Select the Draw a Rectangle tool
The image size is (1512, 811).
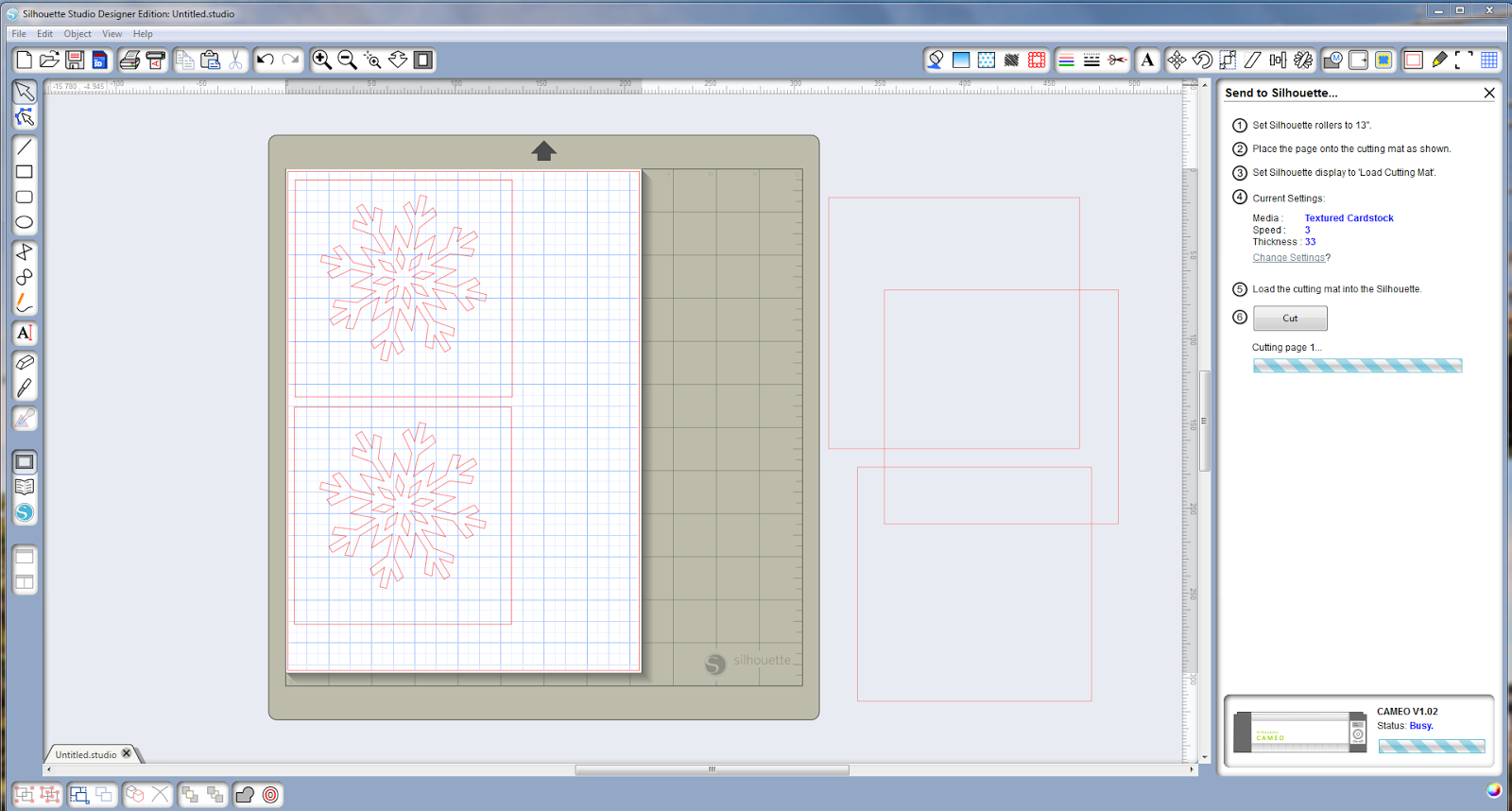coord(25,172)
